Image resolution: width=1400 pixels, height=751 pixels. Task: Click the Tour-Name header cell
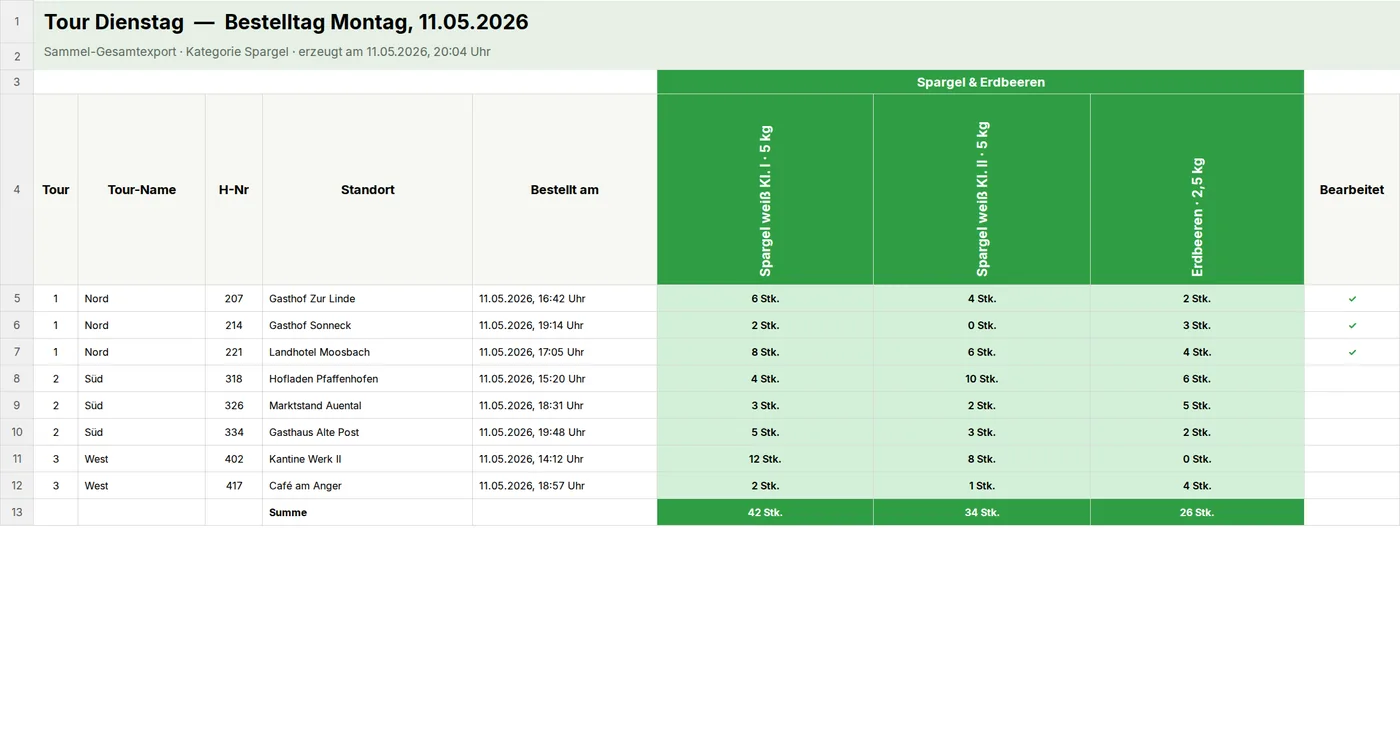[141, 190]
